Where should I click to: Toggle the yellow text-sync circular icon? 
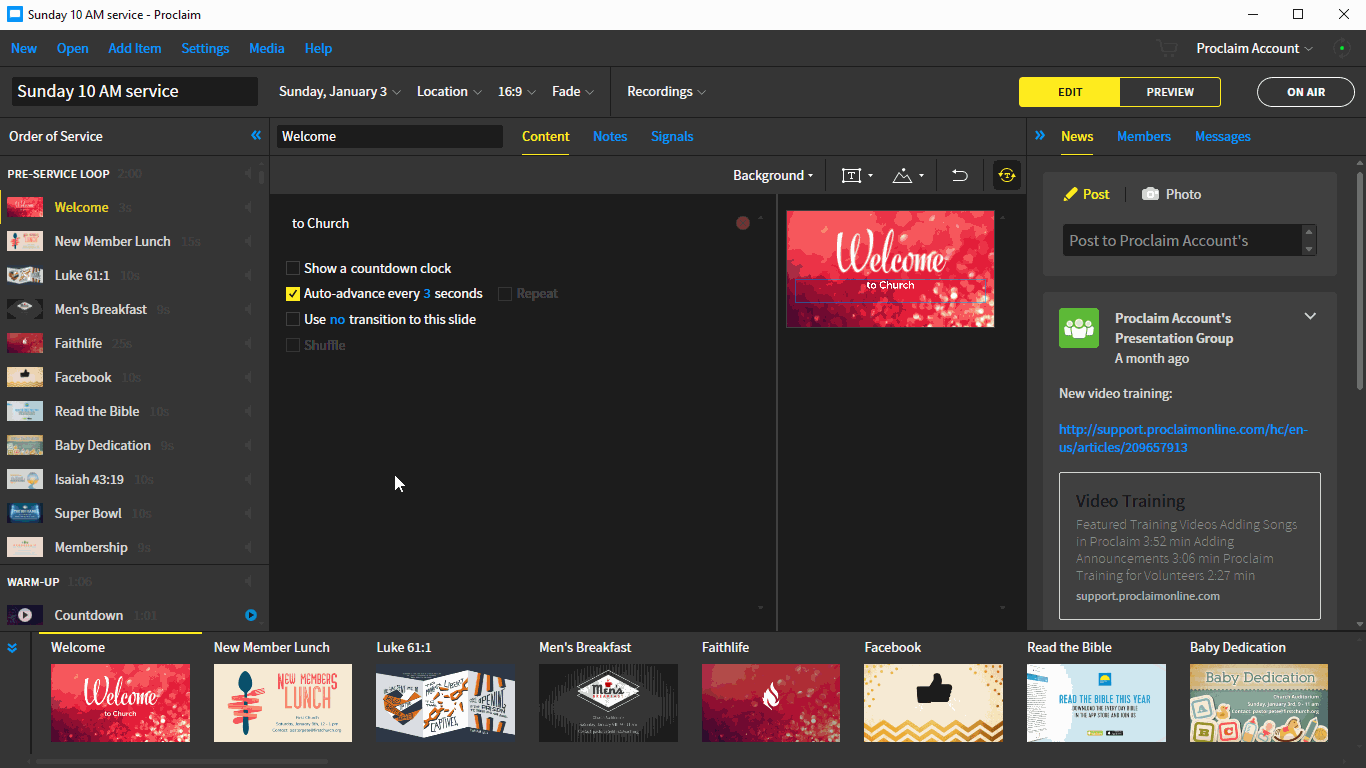tap(1007, 175)
